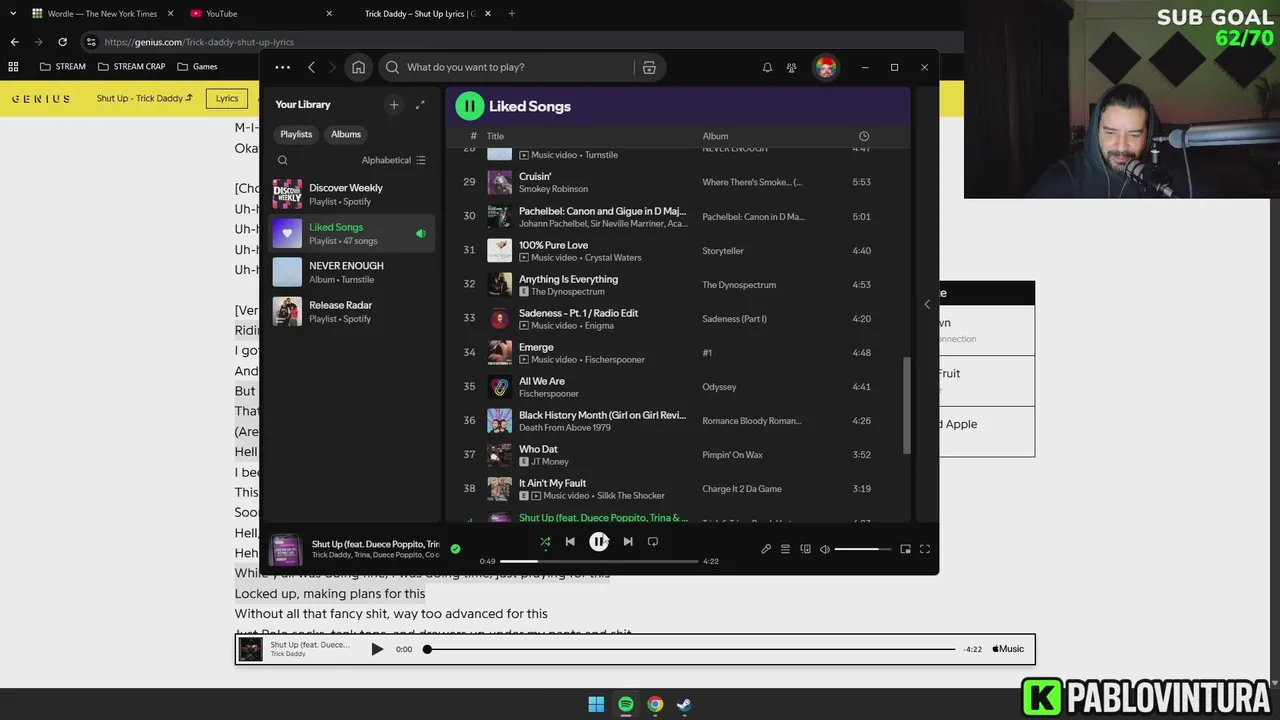This screenshot has width=1280, height=720.
Task: Sort tracks by Title column
Action: click(x=495, y=136)
